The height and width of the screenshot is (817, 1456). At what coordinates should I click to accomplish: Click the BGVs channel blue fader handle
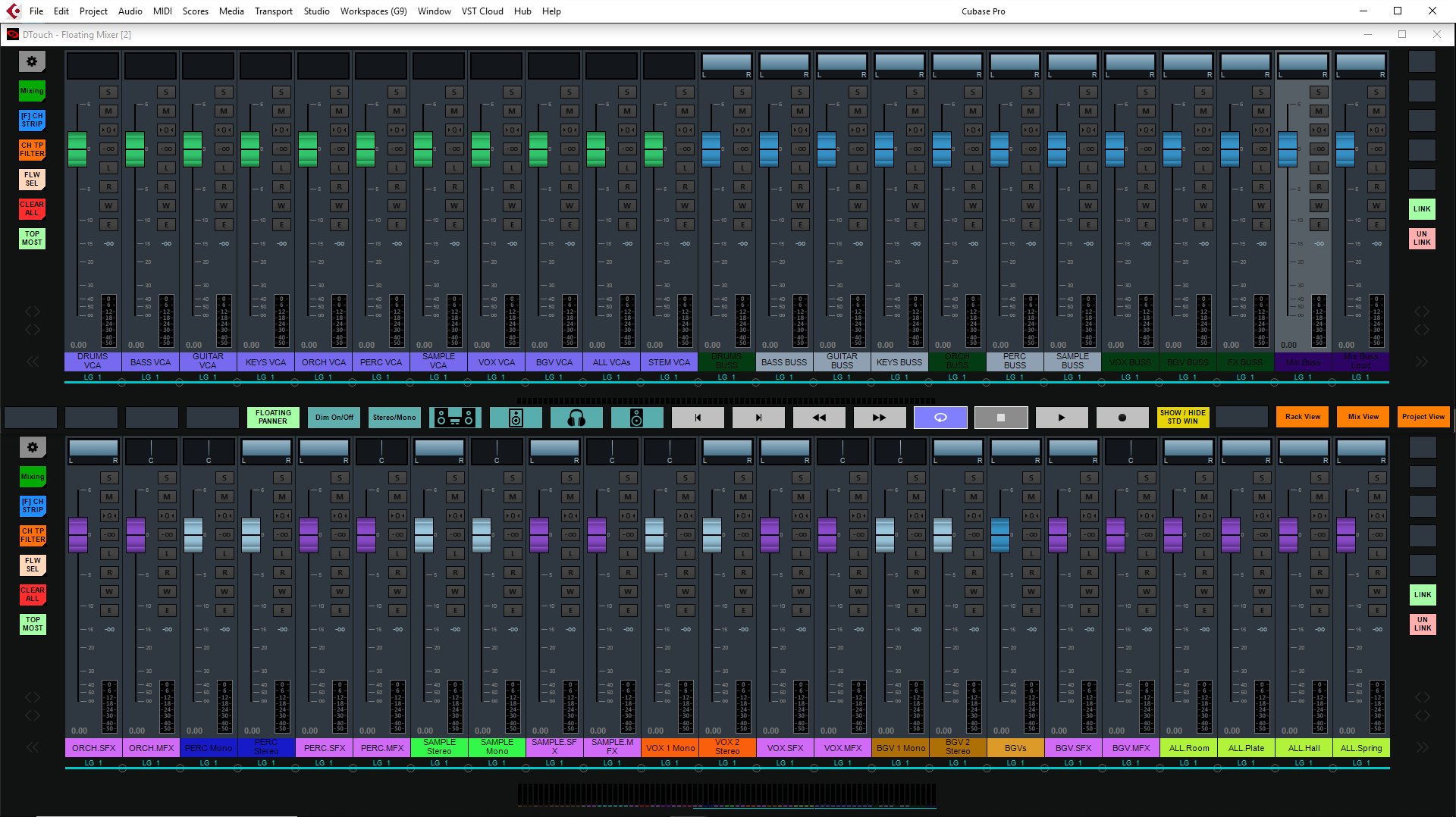click(x=1001, y=534)
